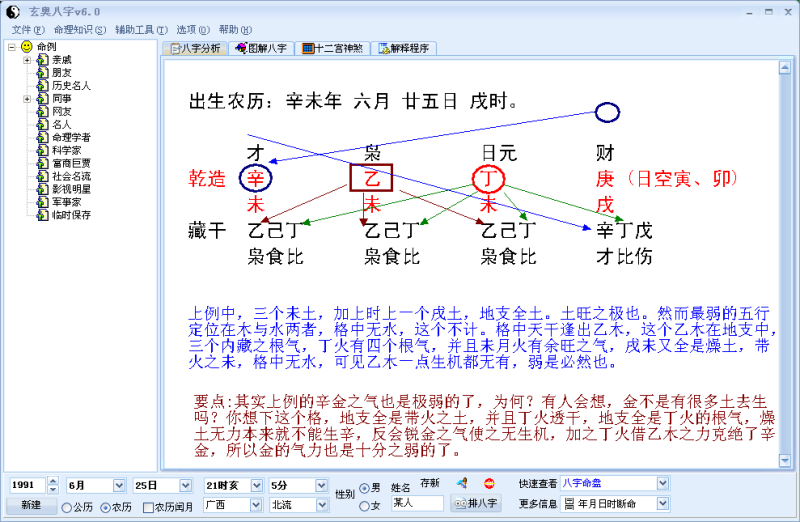
Task: Click the 新建 button
Action: tap(31, 505)
